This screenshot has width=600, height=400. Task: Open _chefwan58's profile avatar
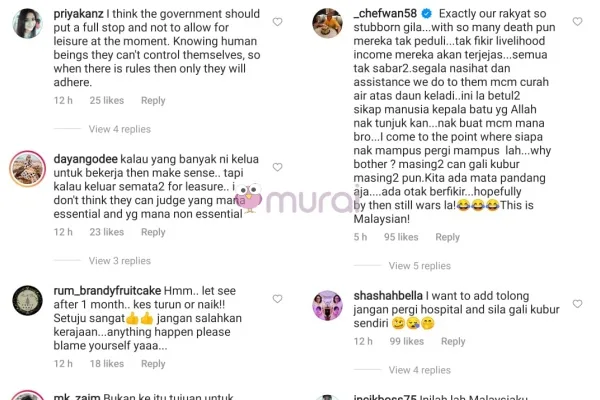tap(328, 23)
